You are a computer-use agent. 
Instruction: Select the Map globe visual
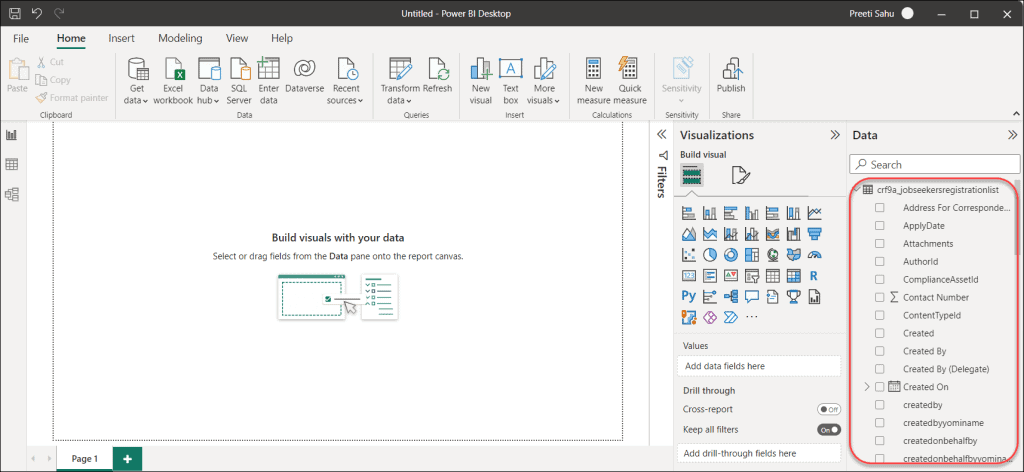coord(772,255)
